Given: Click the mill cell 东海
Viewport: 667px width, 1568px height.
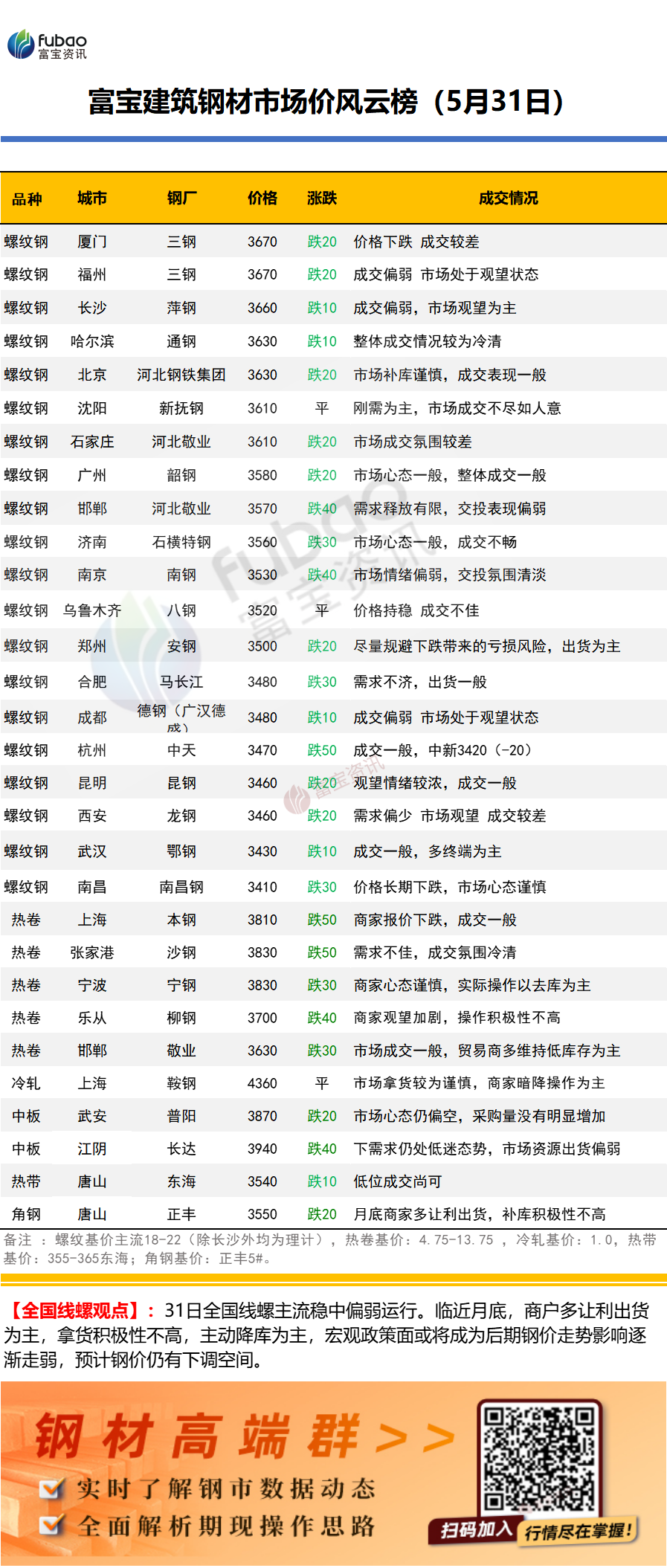Looking at the screenshot, I should 181,1181.
